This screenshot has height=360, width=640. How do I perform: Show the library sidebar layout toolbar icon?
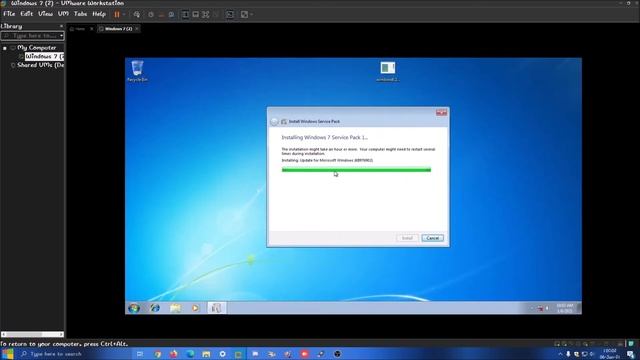(185, 14)
